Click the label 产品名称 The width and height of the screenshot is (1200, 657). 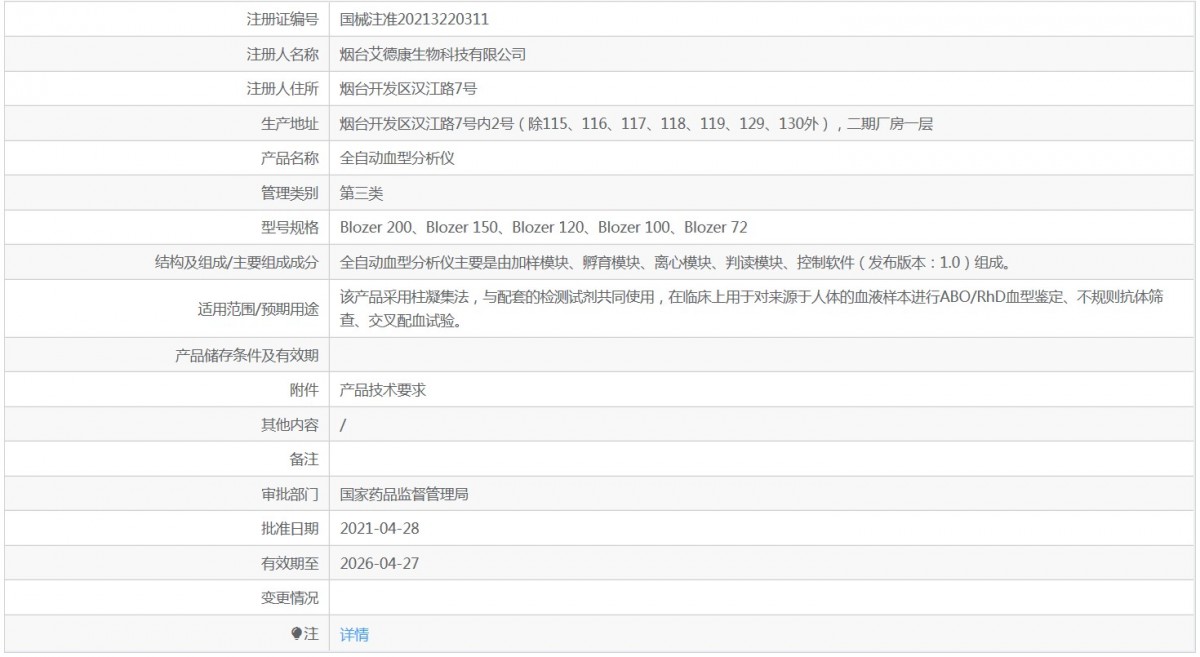point(290,158)
